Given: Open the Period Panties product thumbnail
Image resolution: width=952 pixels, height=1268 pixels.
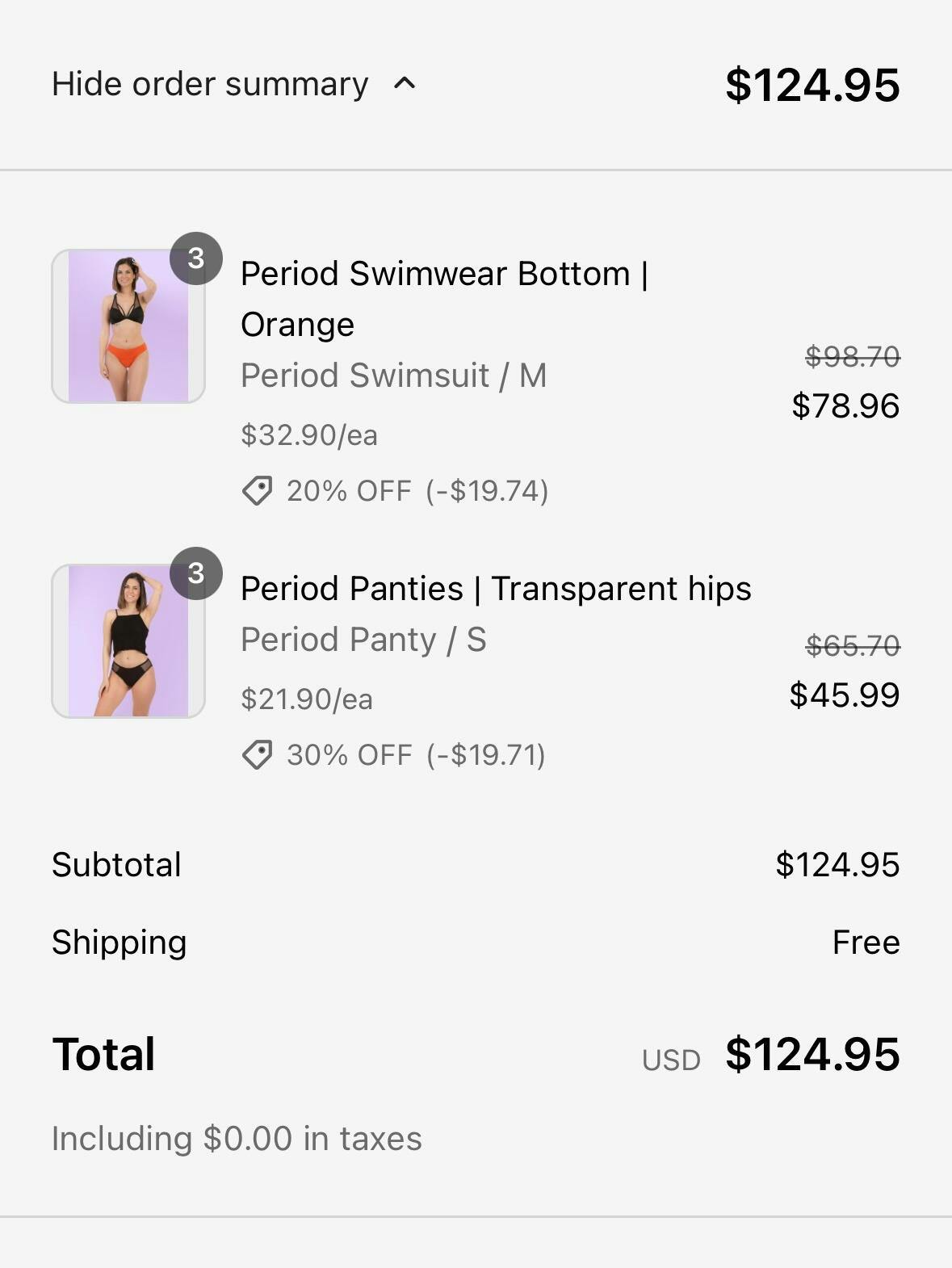Looking at the screenshot, I should (128, 641).
